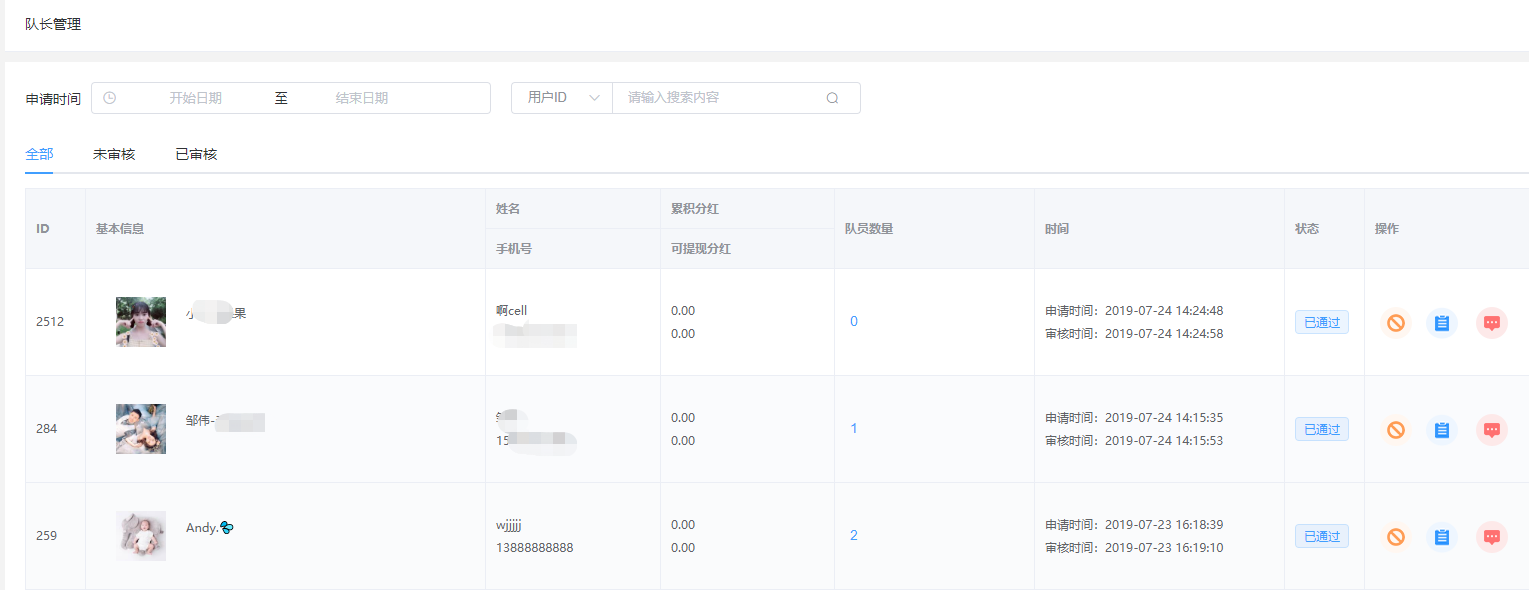Click the red message icon for ID 259

pyautogui.click(x=1492, y=537)
